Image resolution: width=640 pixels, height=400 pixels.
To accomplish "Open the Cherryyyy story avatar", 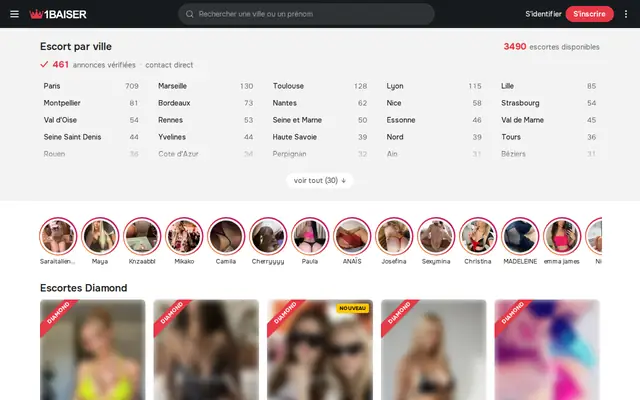I will point(268,236).
